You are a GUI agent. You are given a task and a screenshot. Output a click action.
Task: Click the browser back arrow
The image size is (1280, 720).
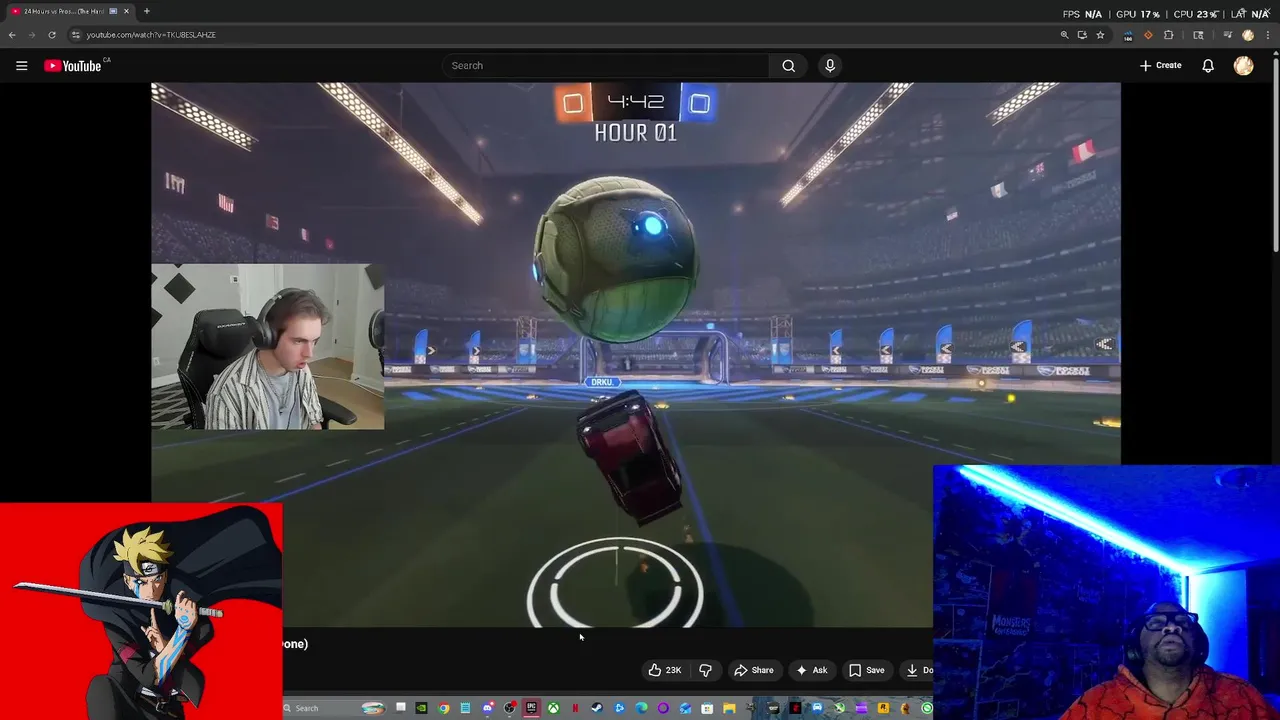coord(12,35)
